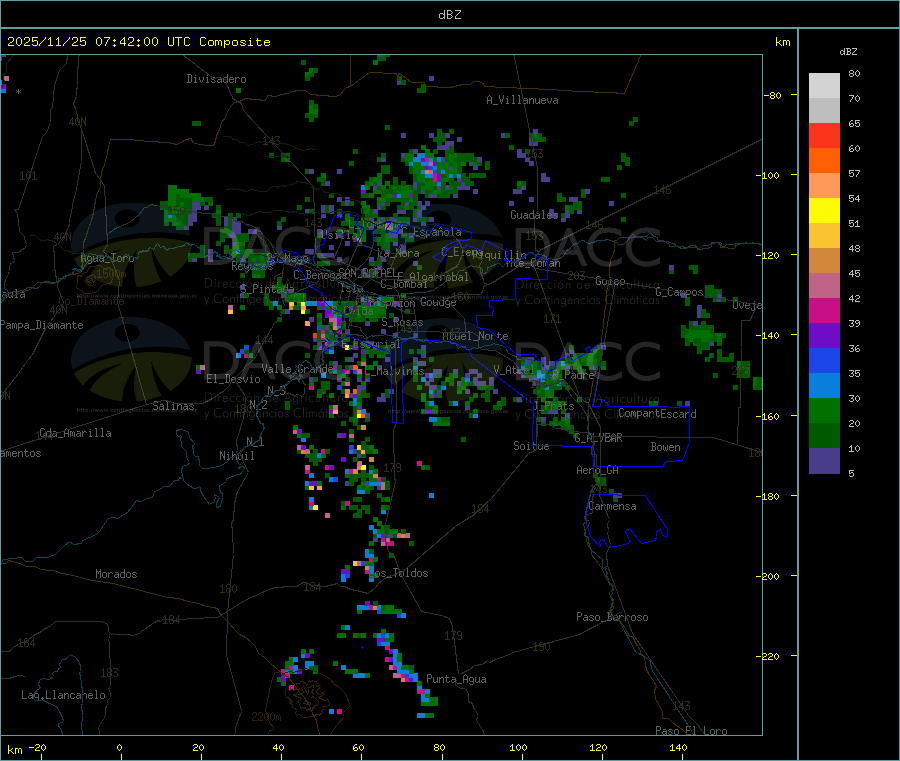
Task: Click the dBZ legend heading
Action: click(848, 52)
